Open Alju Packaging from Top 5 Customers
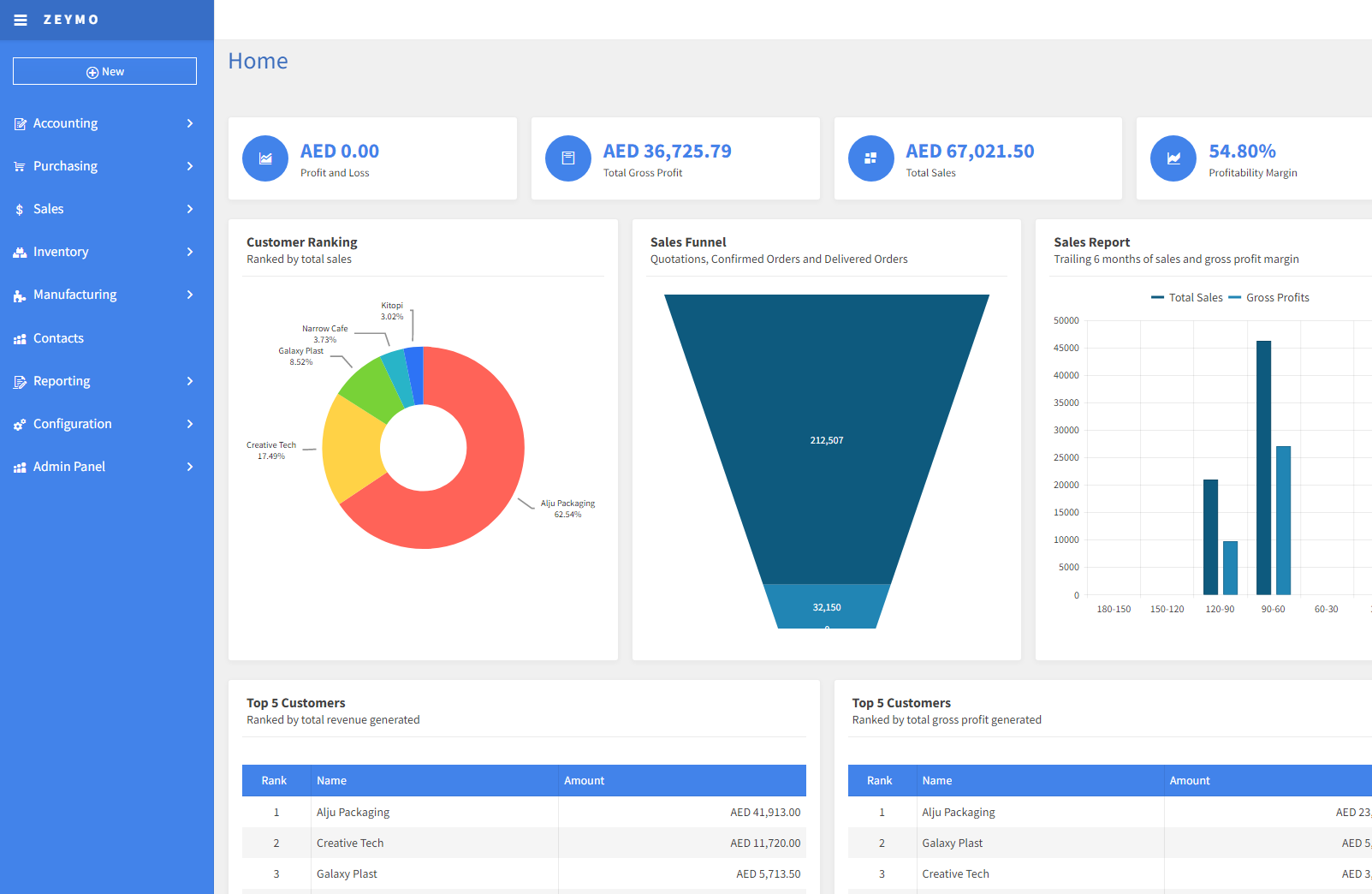Screen dimensions: 1372x894 (353, 812)
